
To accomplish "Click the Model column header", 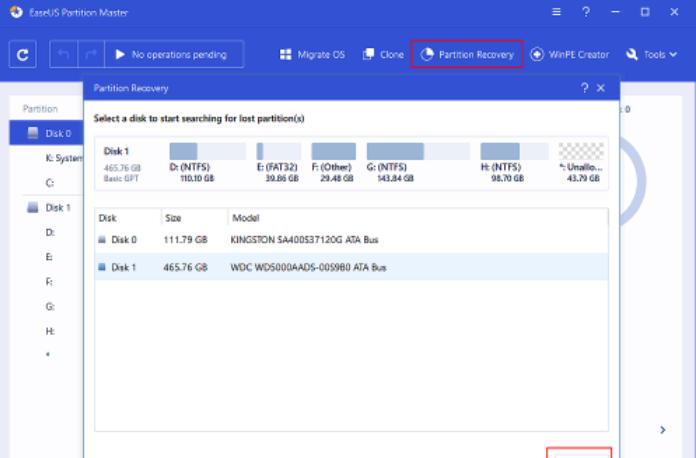I will pos(245,218).
